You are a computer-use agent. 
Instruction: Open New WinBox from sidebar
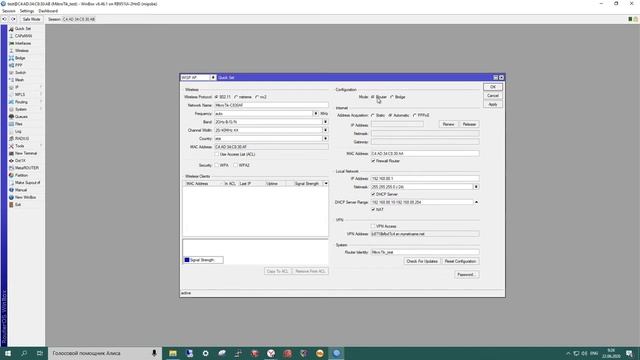[x=25, y=198]
